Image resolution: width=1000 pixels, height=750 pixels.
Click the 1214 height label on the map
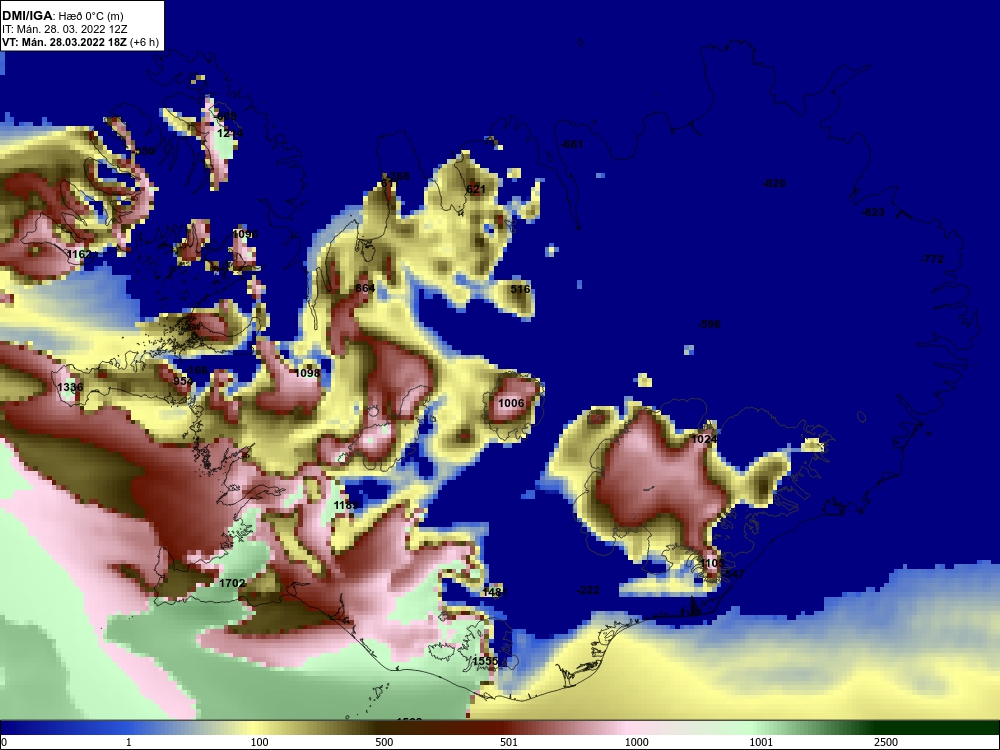230,133
